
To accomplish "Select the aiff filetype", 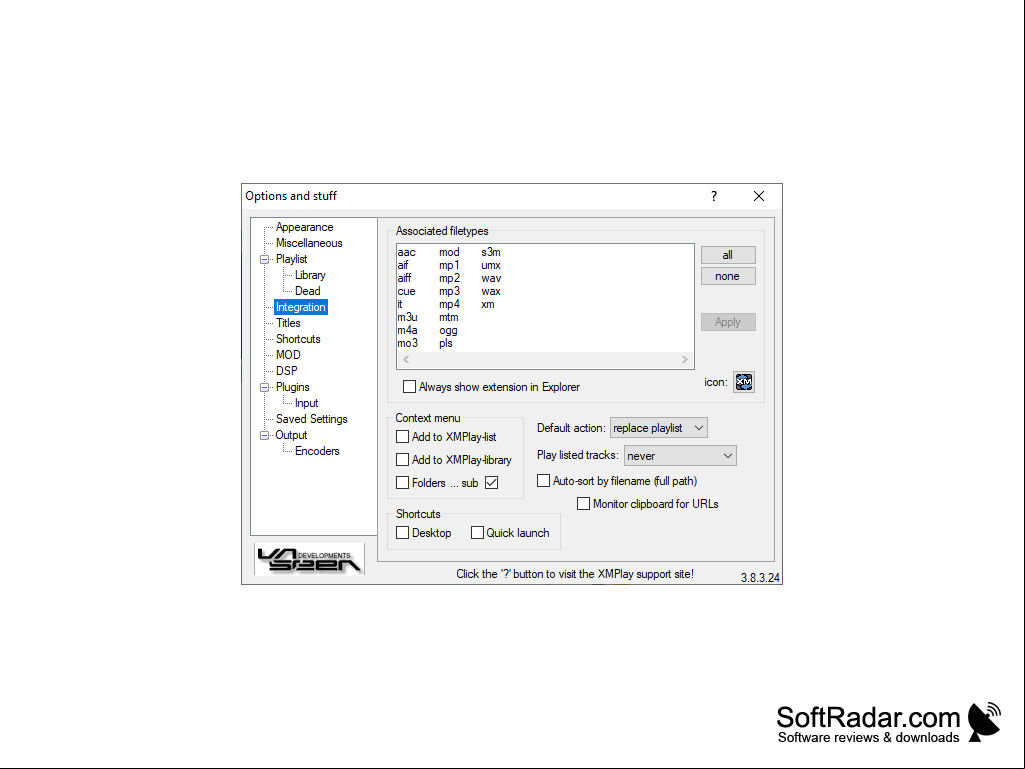I will click(405, 278).
